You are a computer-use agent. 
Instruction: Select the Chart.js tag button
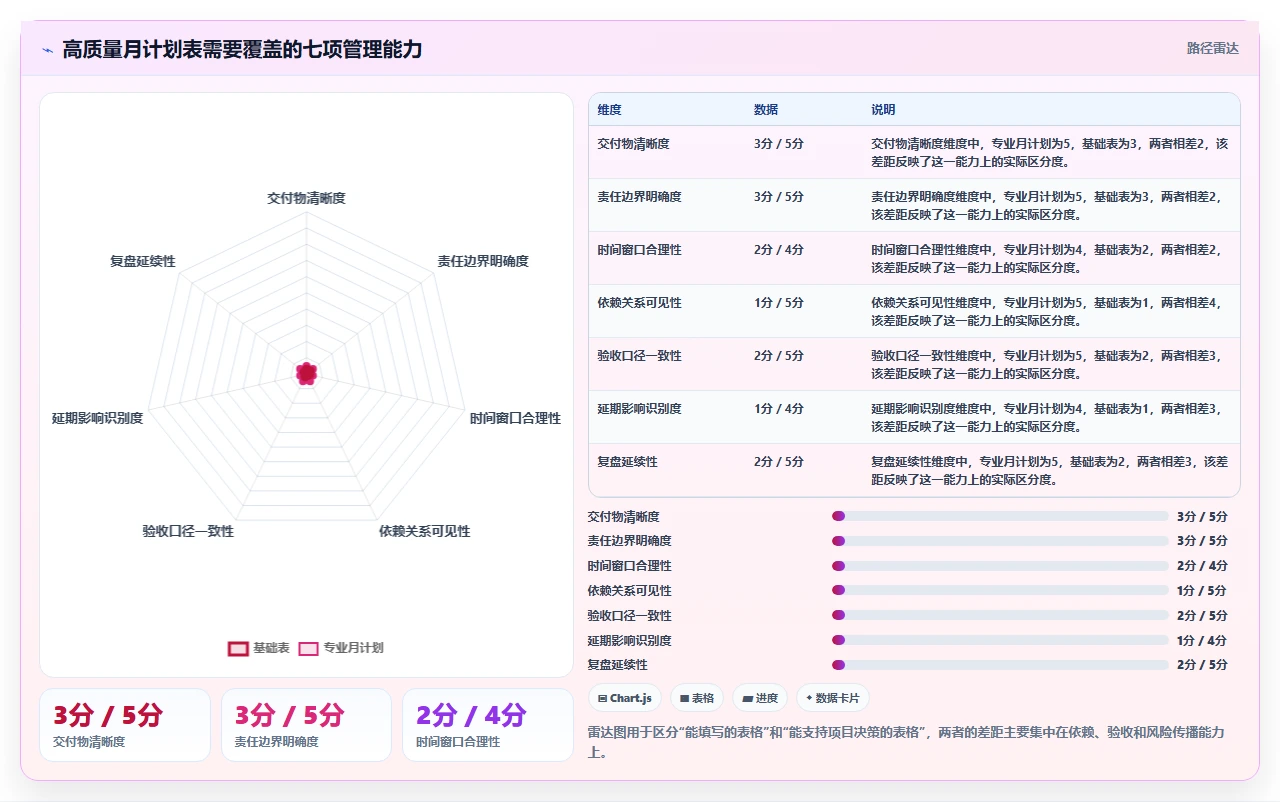tap(625, 698)
